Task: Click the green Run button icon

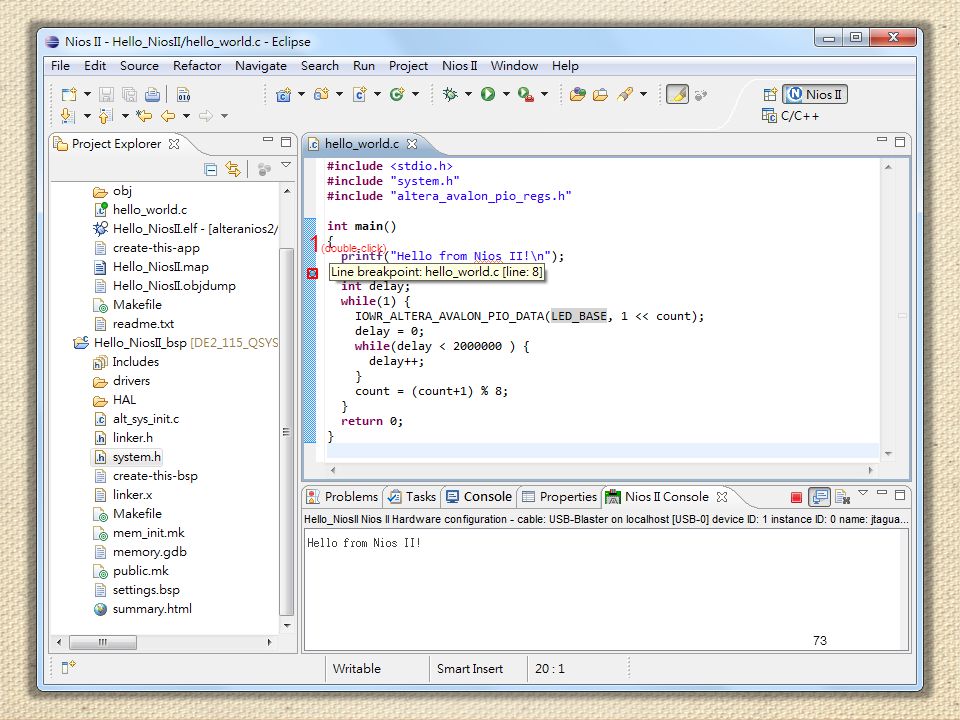Action: [488, 94]
